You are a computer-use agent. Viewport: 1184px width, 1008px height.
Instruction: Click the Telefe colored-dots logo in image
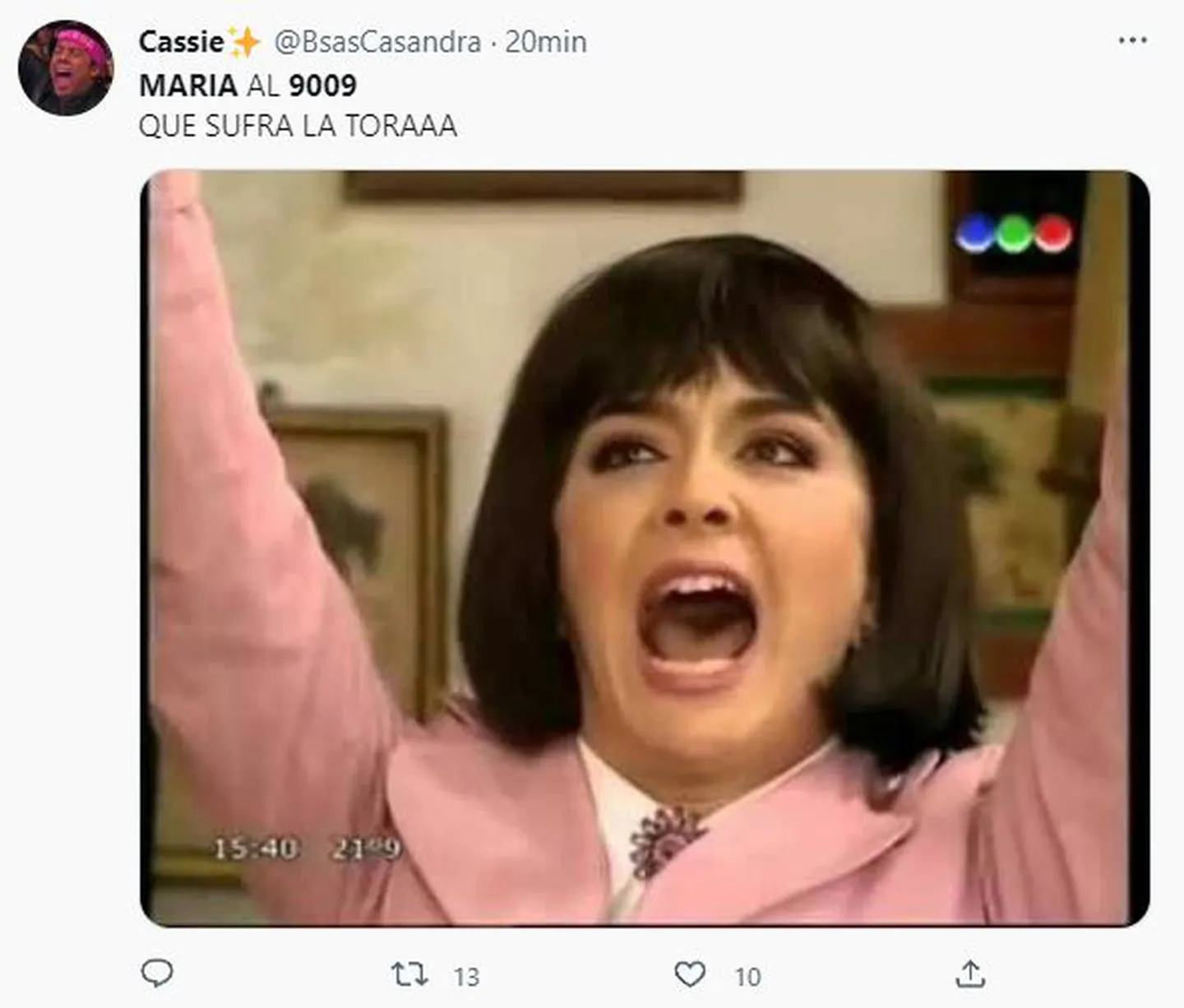pyautogui.click(x=1015, y=234)
